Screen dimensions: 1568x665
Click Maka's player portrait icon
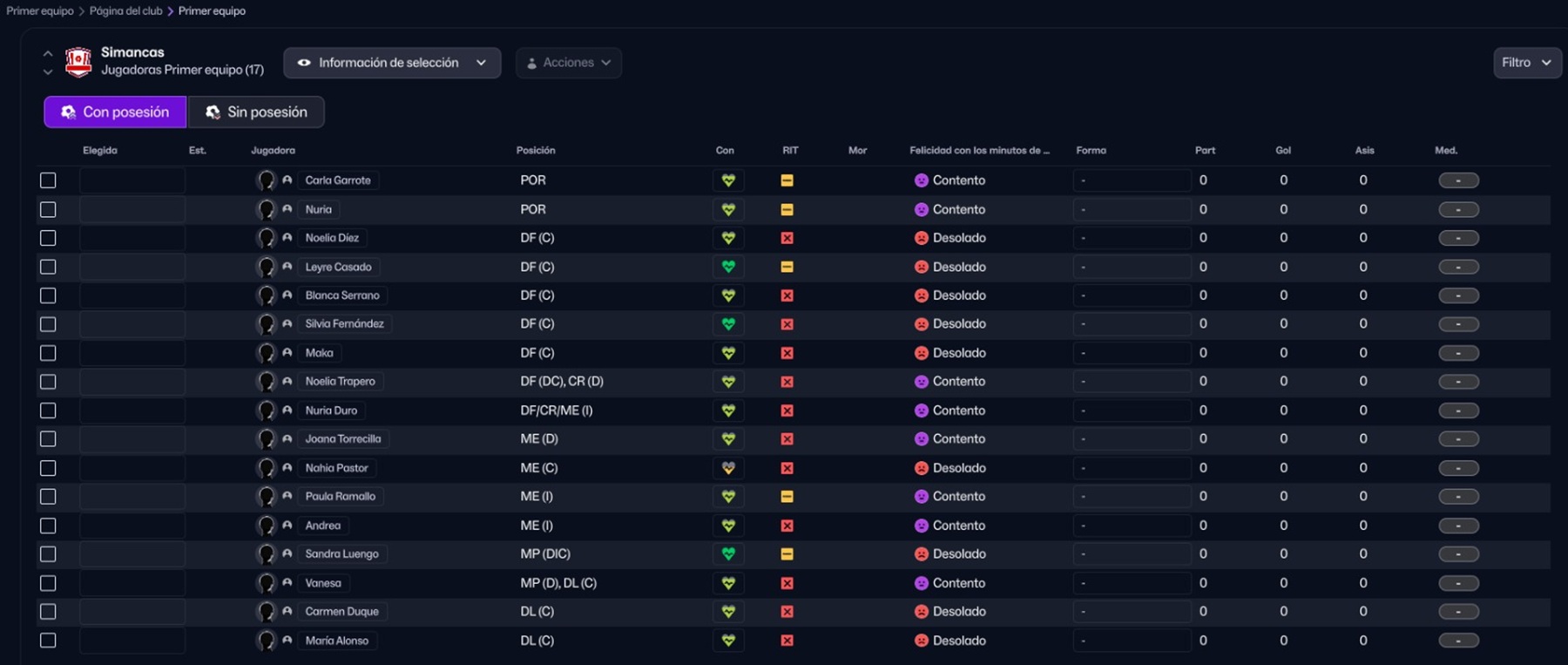(266, 353)
